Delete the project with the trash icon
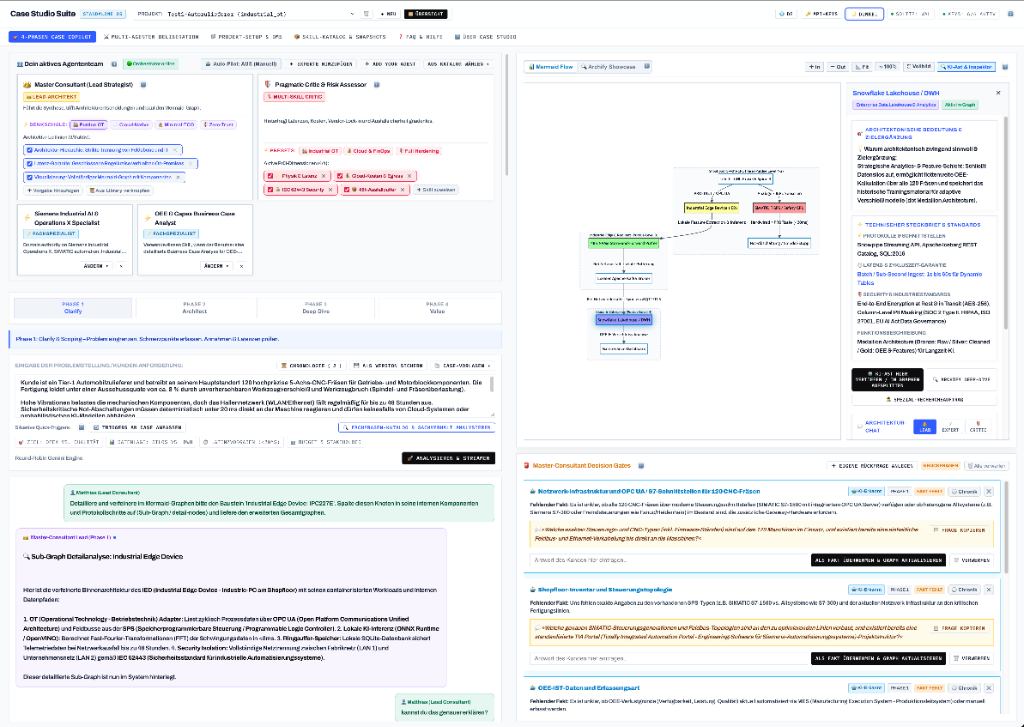 pyautogui.click(x=366, y=14)
